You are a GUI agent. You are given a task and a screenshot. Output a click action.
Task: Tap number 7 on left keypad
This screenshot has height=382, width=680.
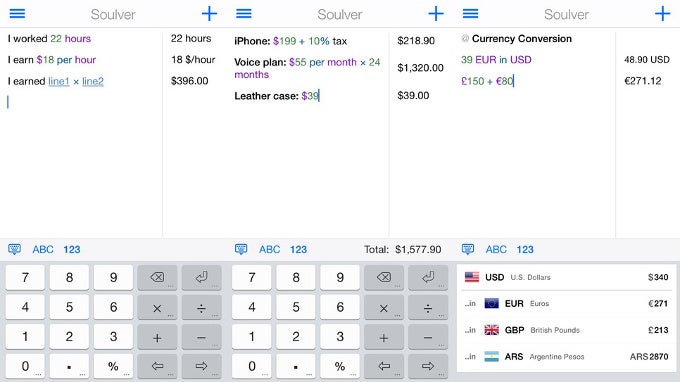[x=25, y=278]
